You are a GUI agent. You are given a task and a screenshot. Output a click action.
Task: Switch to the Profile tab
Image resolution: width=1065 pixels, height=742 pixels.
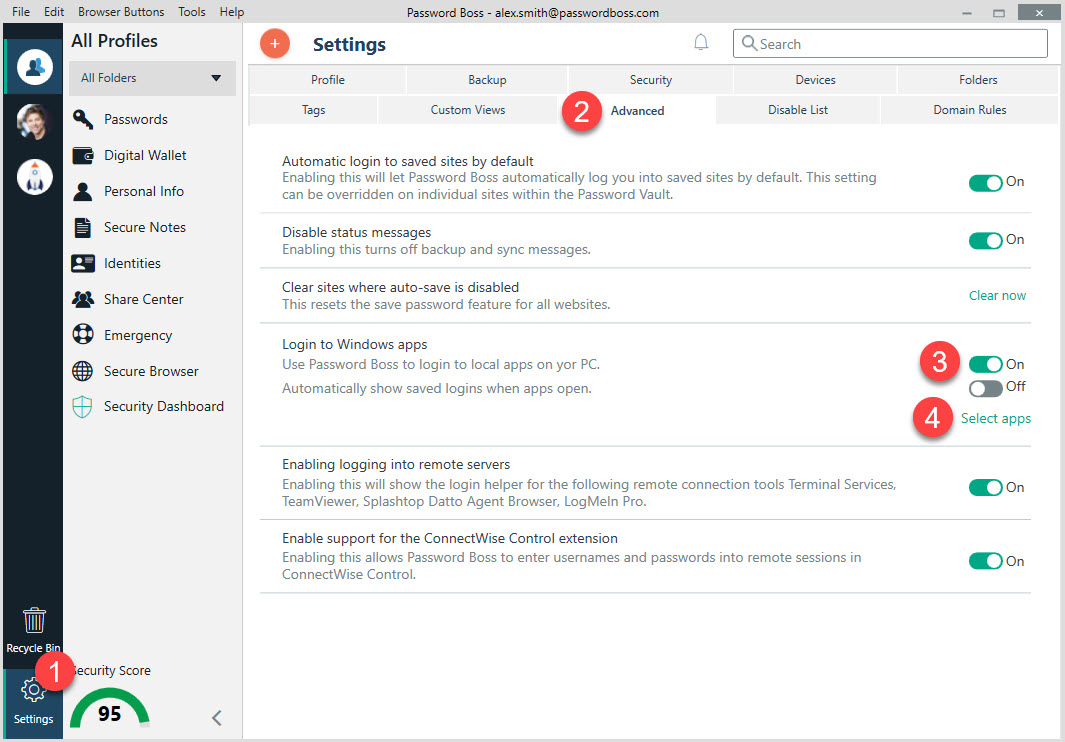(x=327, y=80)
